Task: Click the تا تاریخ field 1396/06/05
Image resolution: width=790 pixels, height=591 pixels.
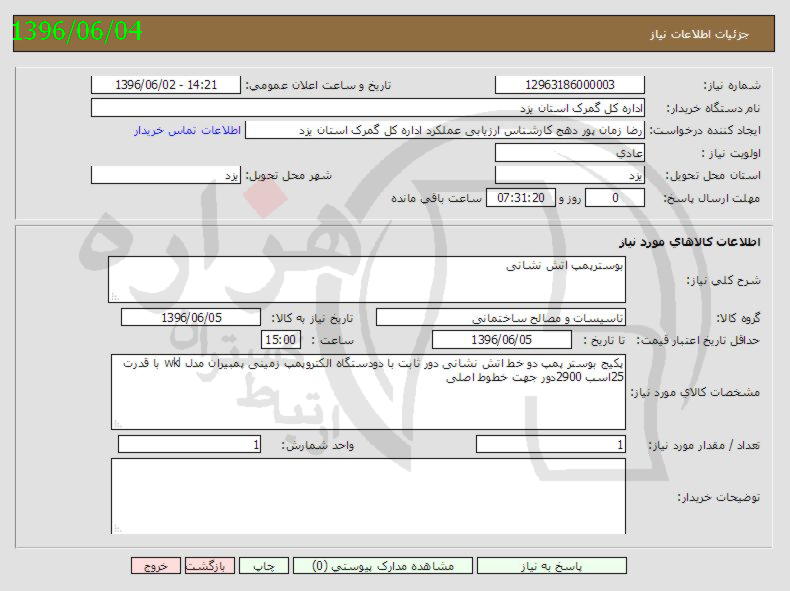Action: pyautogui.click(x=502, y=340)
